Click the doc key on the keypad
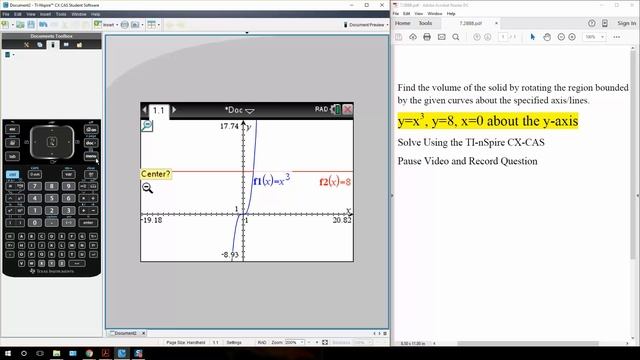Image resolution: width=640 pixels, height=360 pixels. pyautogui.click(x=91, y=143)
